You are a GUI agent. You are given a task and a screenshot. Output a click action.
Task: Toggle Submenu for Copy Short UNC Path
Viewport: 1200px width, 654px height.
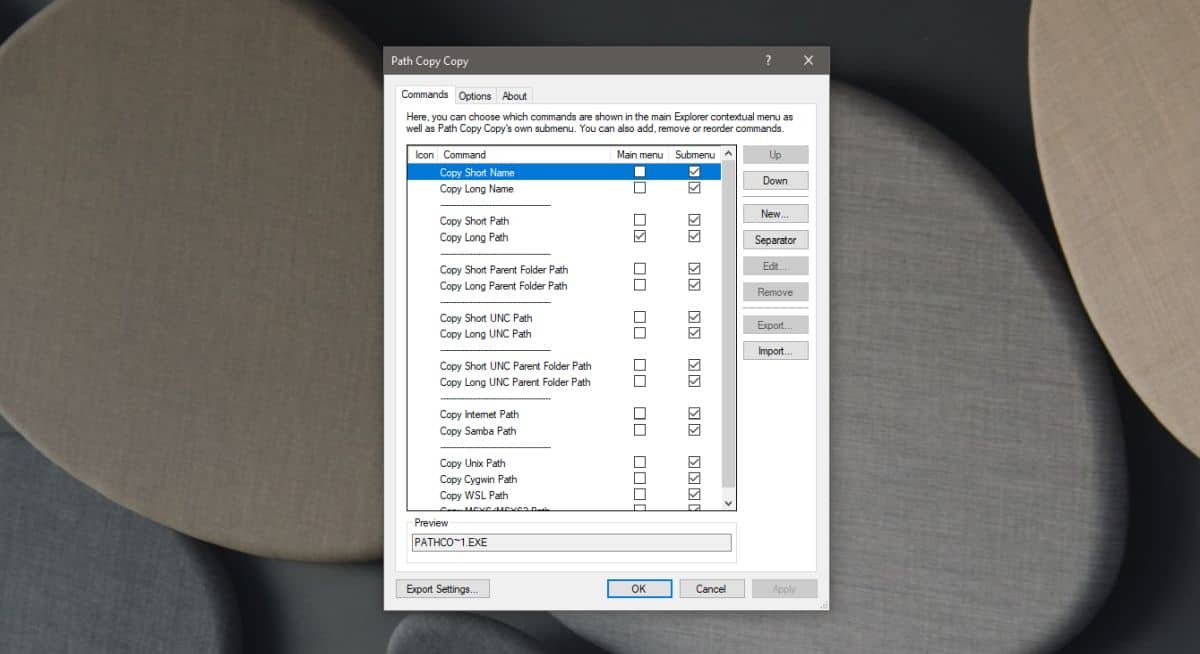(694, 317)
